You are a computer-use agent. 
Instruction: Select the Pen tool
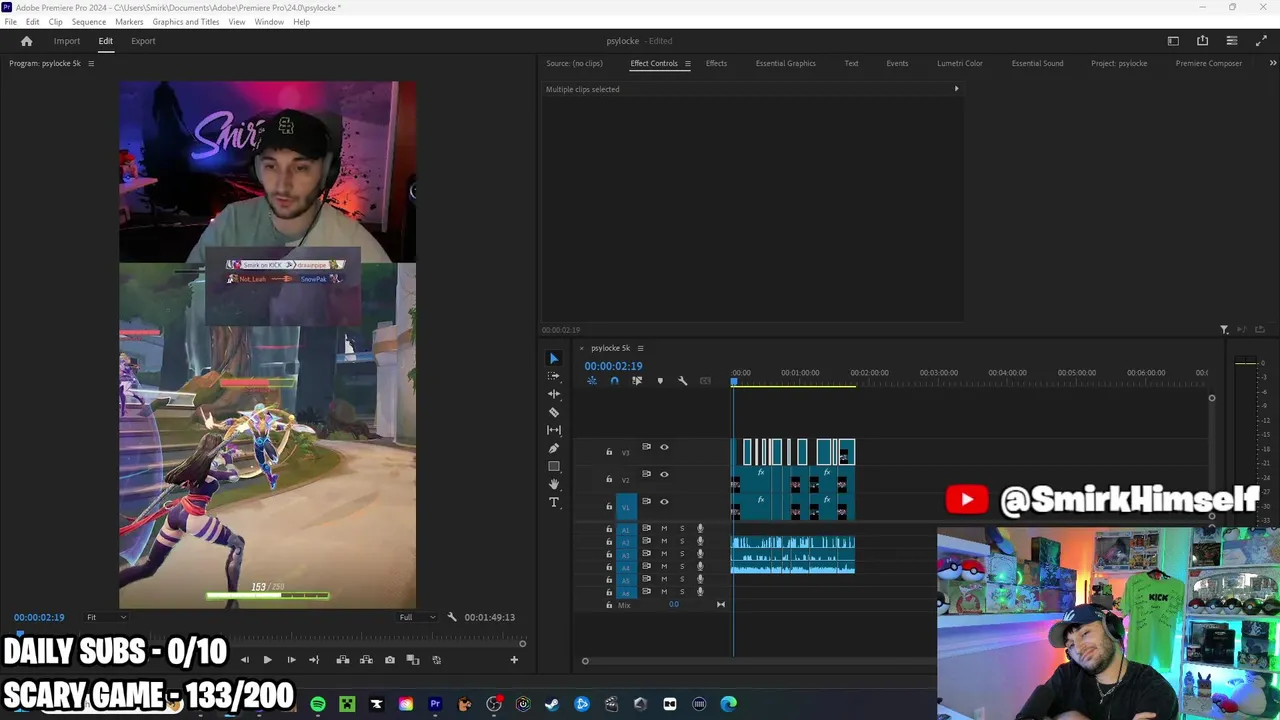pyautogui.click(x=554, y=448)
